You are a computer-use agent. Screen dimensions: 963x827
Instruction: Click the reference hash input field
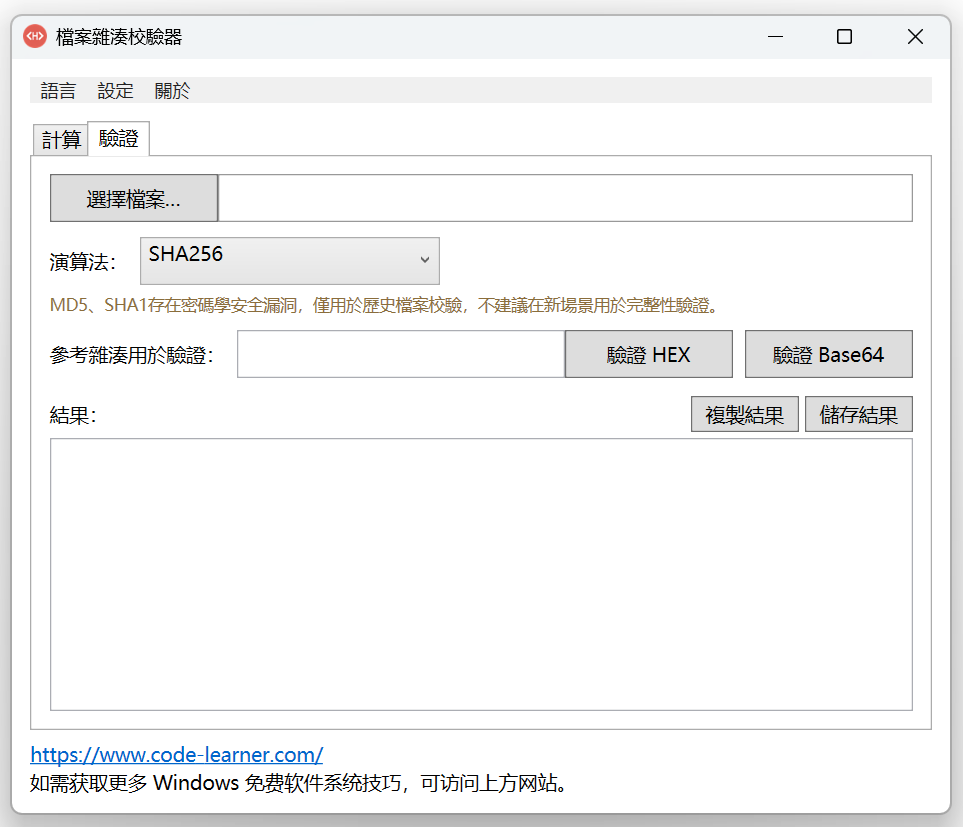[400, 354]
